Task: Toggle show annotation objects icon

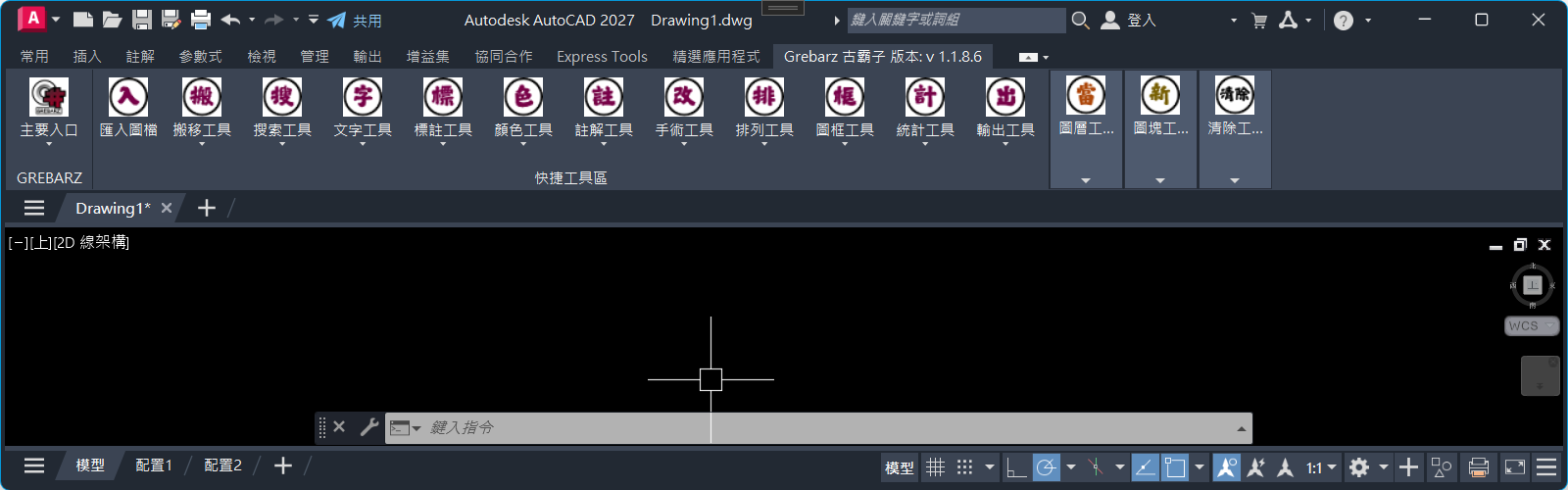Action: click(1226, 467)
